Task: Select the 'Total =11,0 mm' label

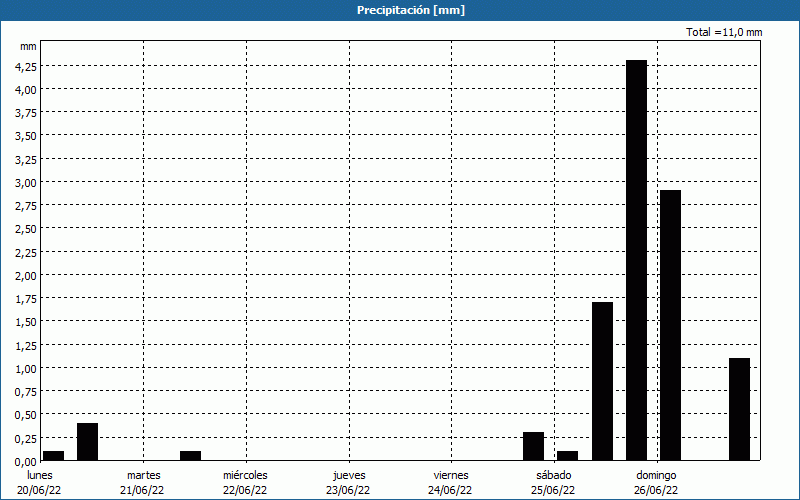Action: pos(724,32)
